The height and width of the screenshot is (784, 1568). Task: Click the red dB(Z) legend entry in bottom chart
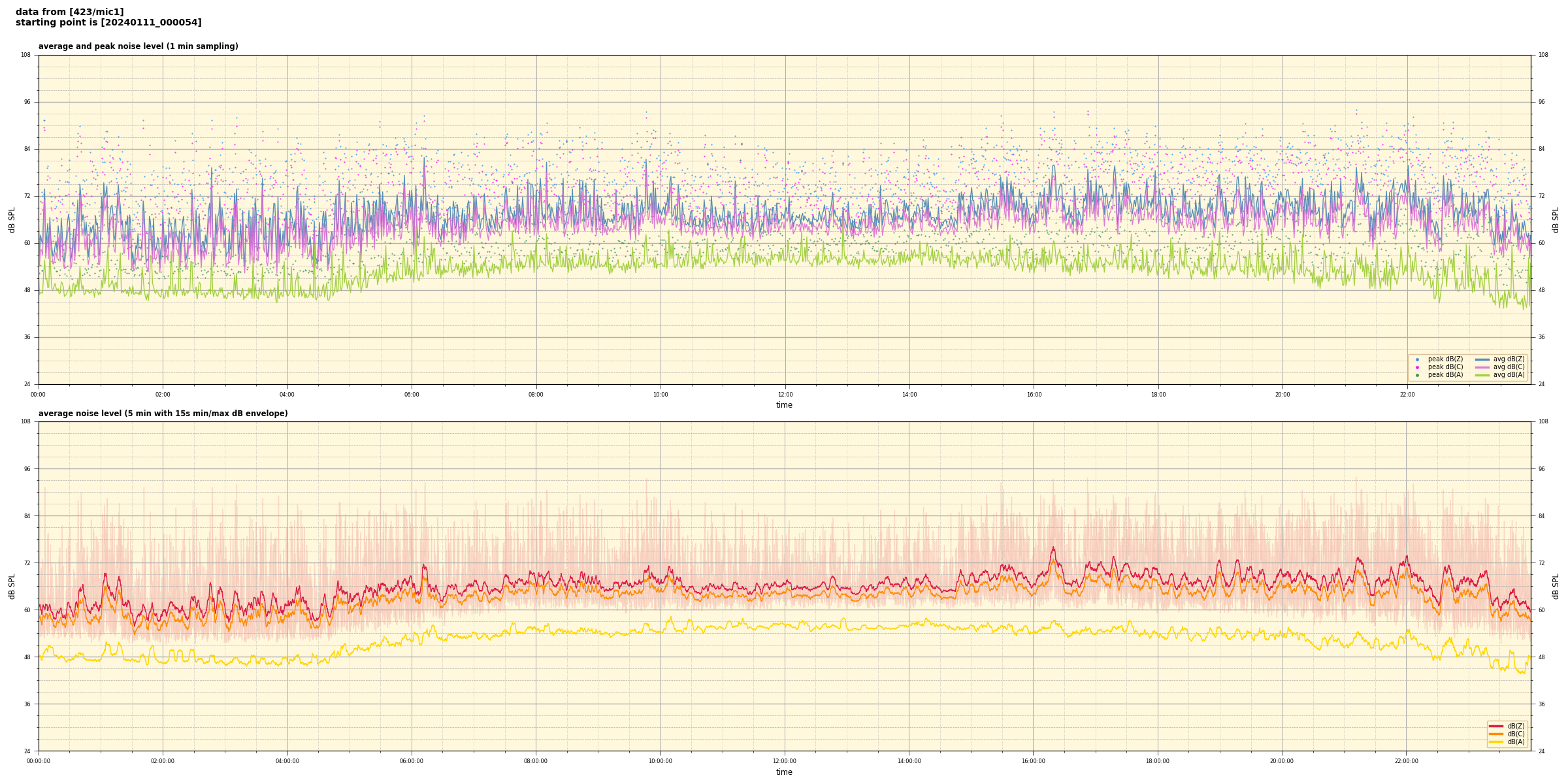[1496, 726]
